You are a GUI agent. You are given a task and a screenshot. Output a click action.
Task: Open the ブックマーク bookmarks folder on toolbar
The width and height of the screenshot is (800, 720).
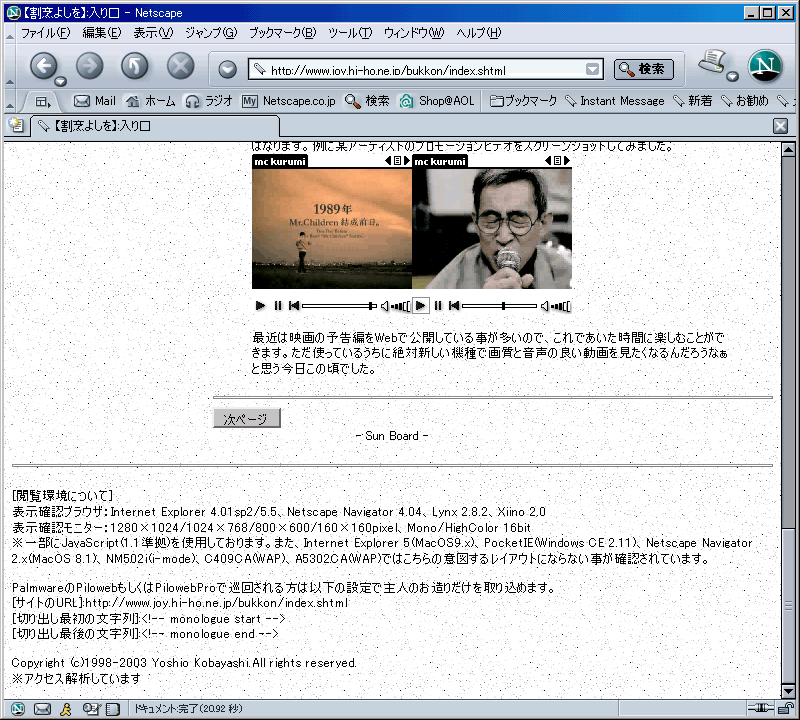point(523,101)
